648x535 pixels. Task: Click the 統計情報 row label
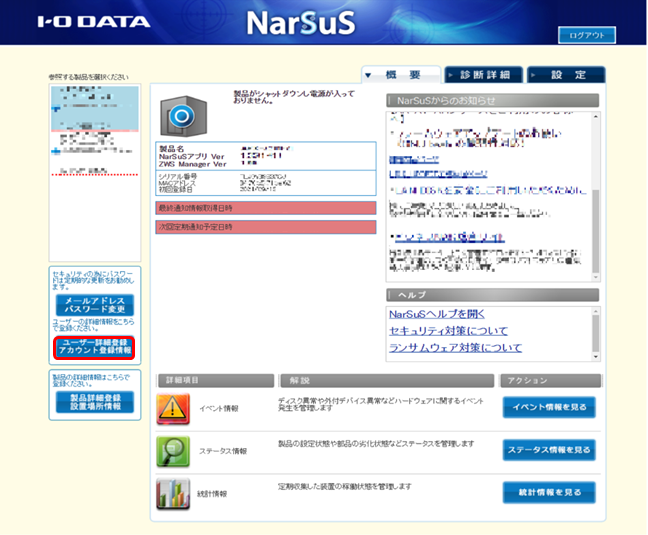point(212,494)
